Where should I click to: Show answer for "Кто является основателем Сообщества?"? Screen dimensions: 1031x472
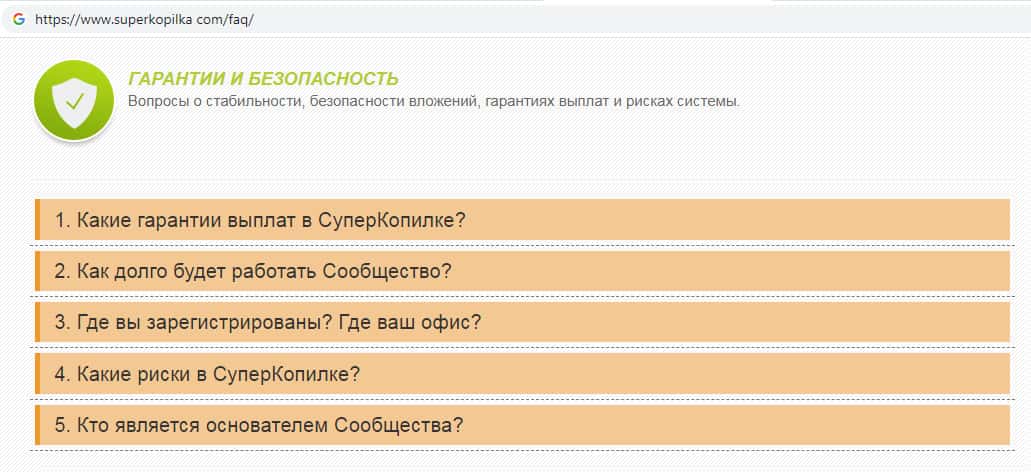point(258,425)
